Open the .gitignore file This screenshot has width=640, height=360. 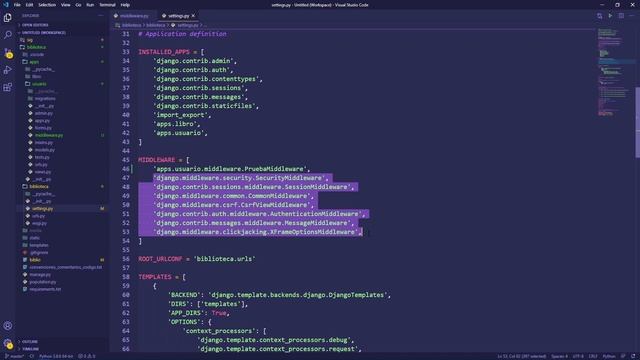click(39, 252)
